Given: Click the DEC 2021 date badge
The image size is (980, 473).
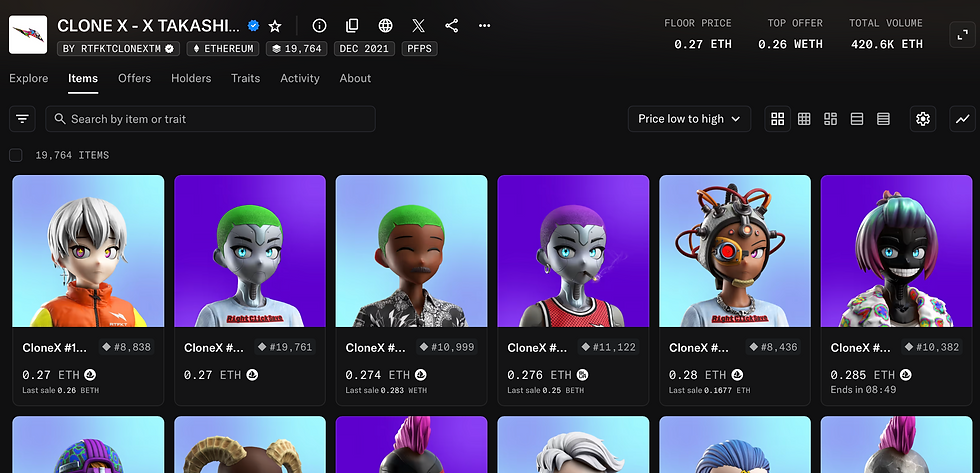Looking at the screenshot, I should pos(364,49).
